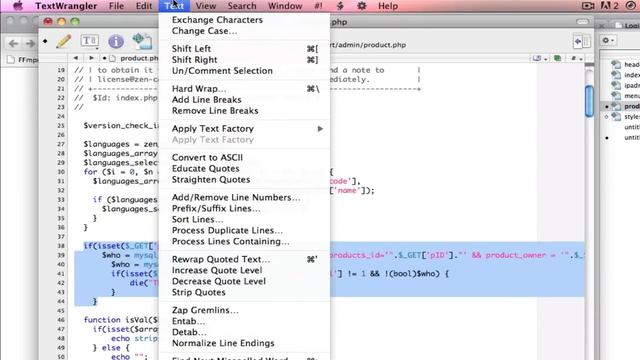Open the View menu
The image size is (640, 360).
[x=206, y=6]
